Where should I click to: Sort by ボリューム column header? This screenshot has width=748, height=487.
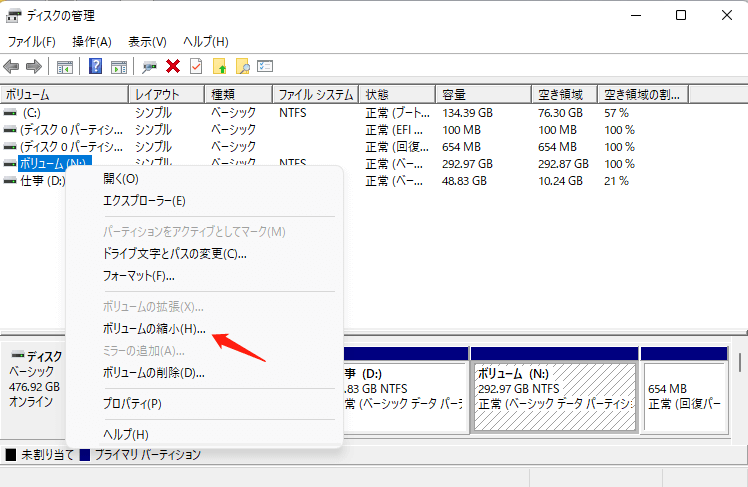tap(64, 94)
